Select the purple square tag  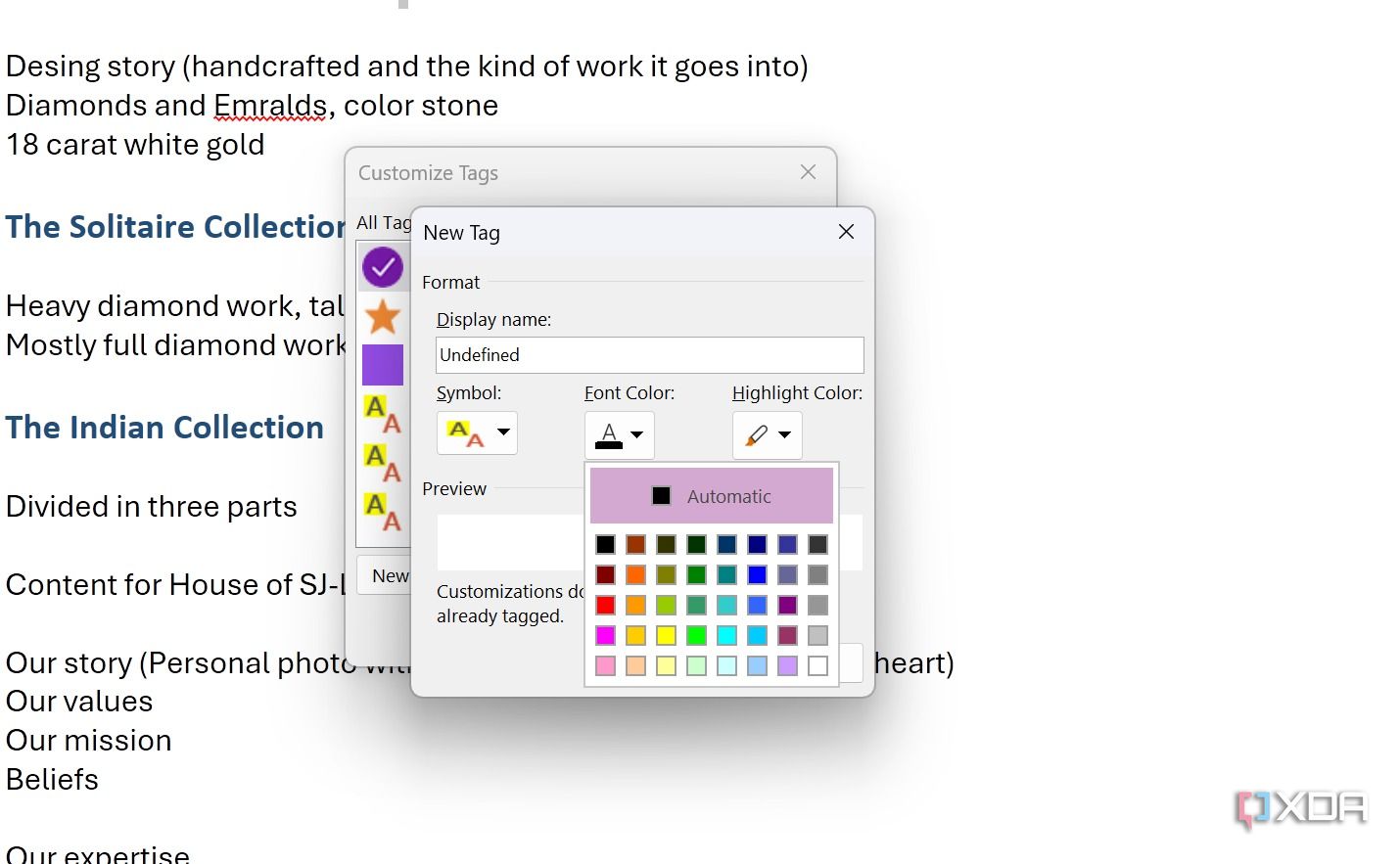click(x=383, y=365)
